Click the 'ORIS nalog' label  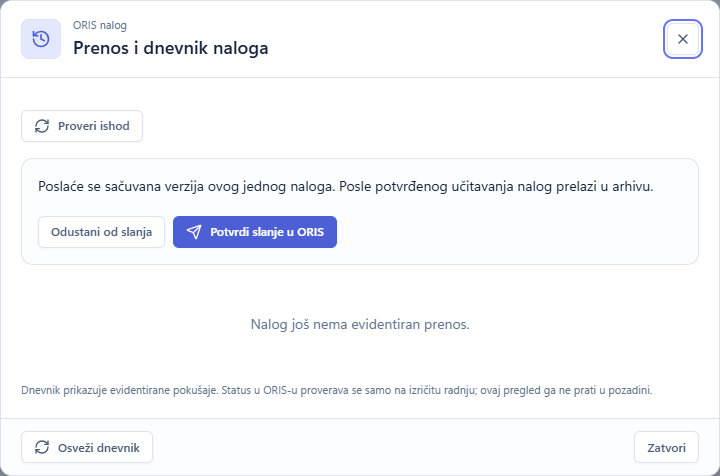point(100,25)
